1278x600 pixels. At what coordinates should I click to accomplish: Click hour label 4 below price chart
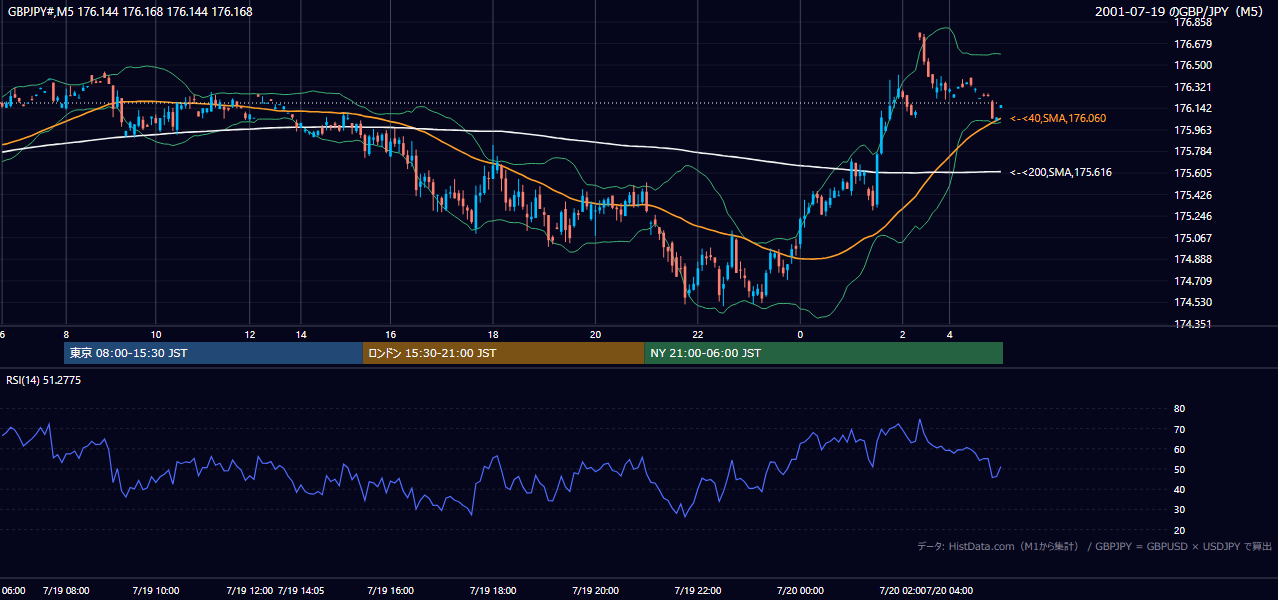[x=950, y=334]
